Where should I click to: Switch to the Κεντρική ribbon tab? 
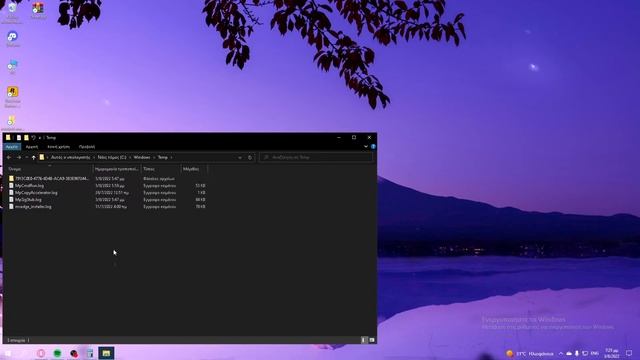click(x=32, y=147)
